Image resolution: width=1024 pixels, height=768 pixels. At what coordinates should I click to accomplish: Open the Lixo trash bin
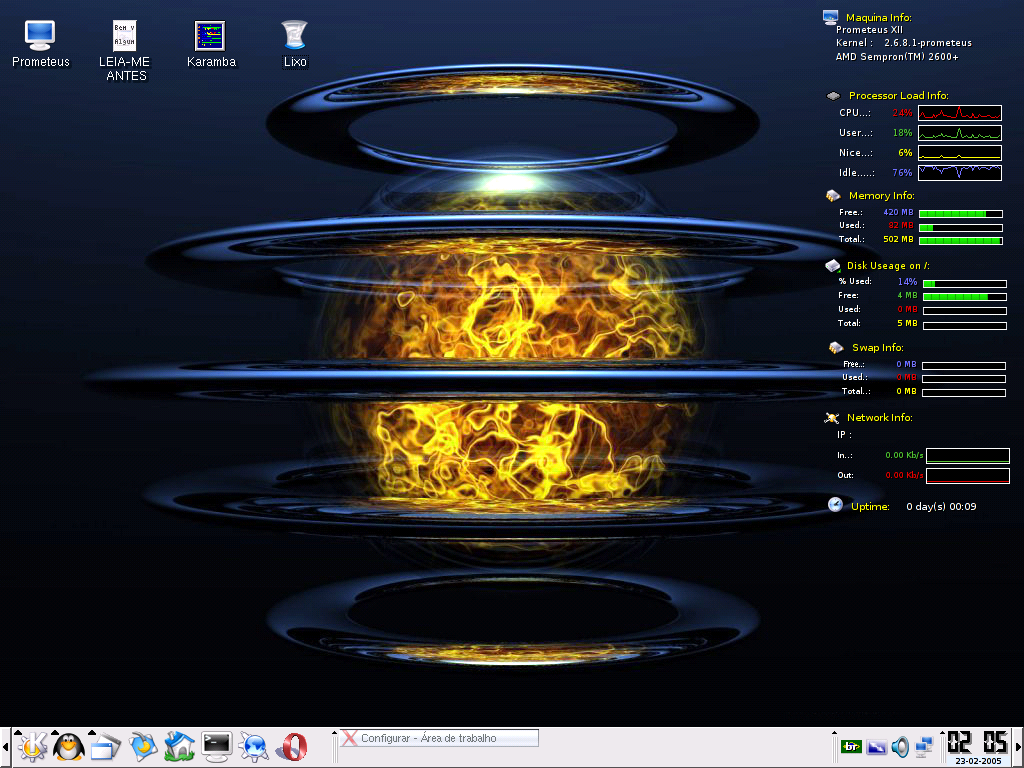pyautogui.click(x=295, y=44)
